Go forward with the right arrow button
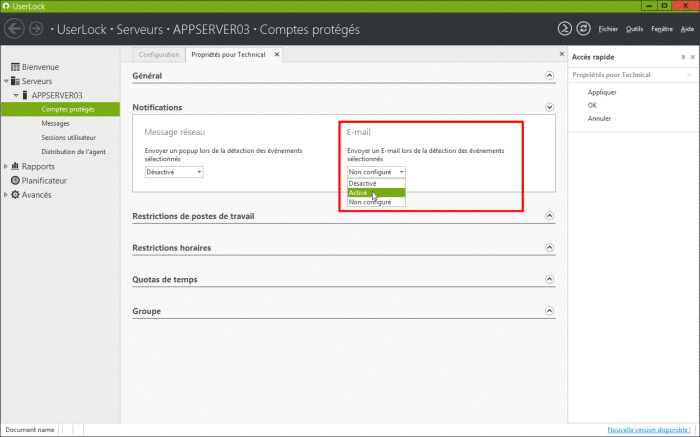 tap(36, 29)
